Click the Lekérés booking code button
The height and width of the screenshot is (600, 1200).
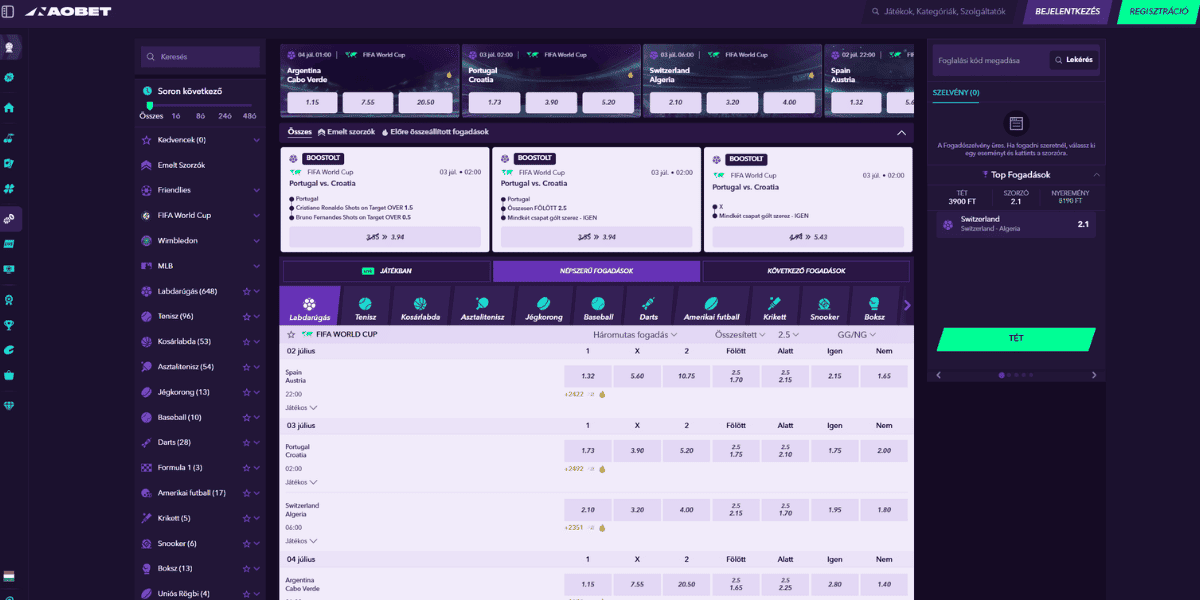pyautogui.click(x=1073, y=60)
